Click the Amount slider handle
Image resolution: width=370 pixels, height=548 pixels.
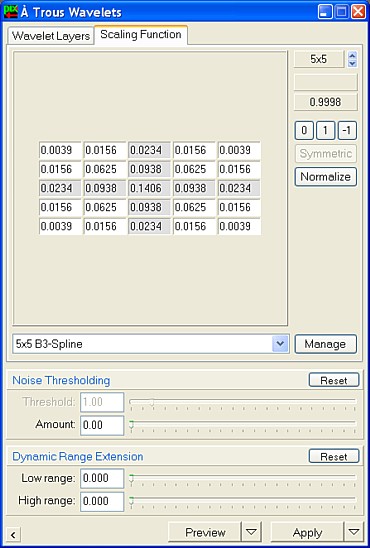click(x=131, y=425)
